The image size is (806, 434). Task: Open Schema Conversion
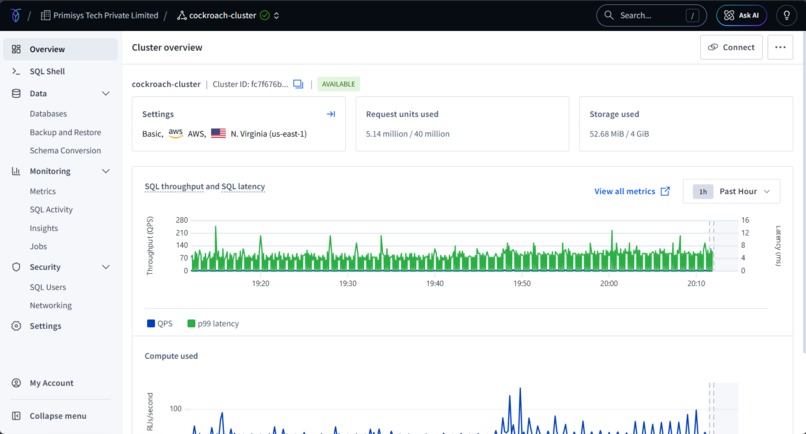[65, 151]
